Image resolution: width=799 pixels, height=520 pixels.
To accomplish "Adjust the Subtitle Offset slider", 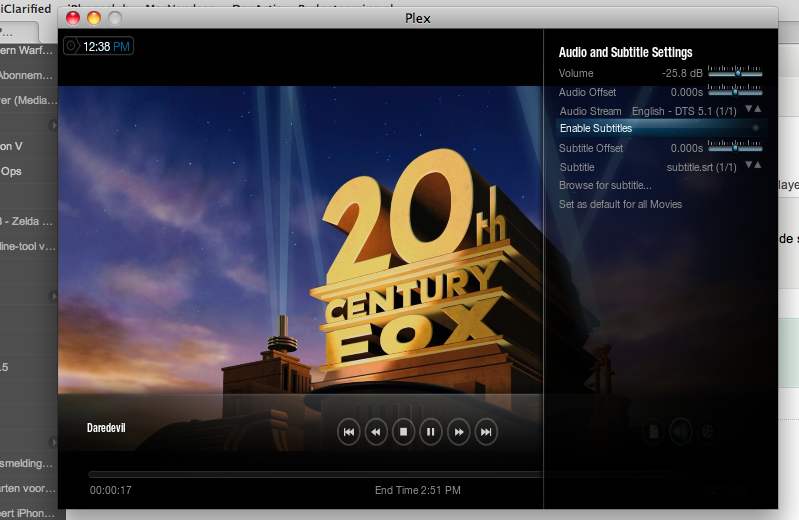I will pos(735,147).
